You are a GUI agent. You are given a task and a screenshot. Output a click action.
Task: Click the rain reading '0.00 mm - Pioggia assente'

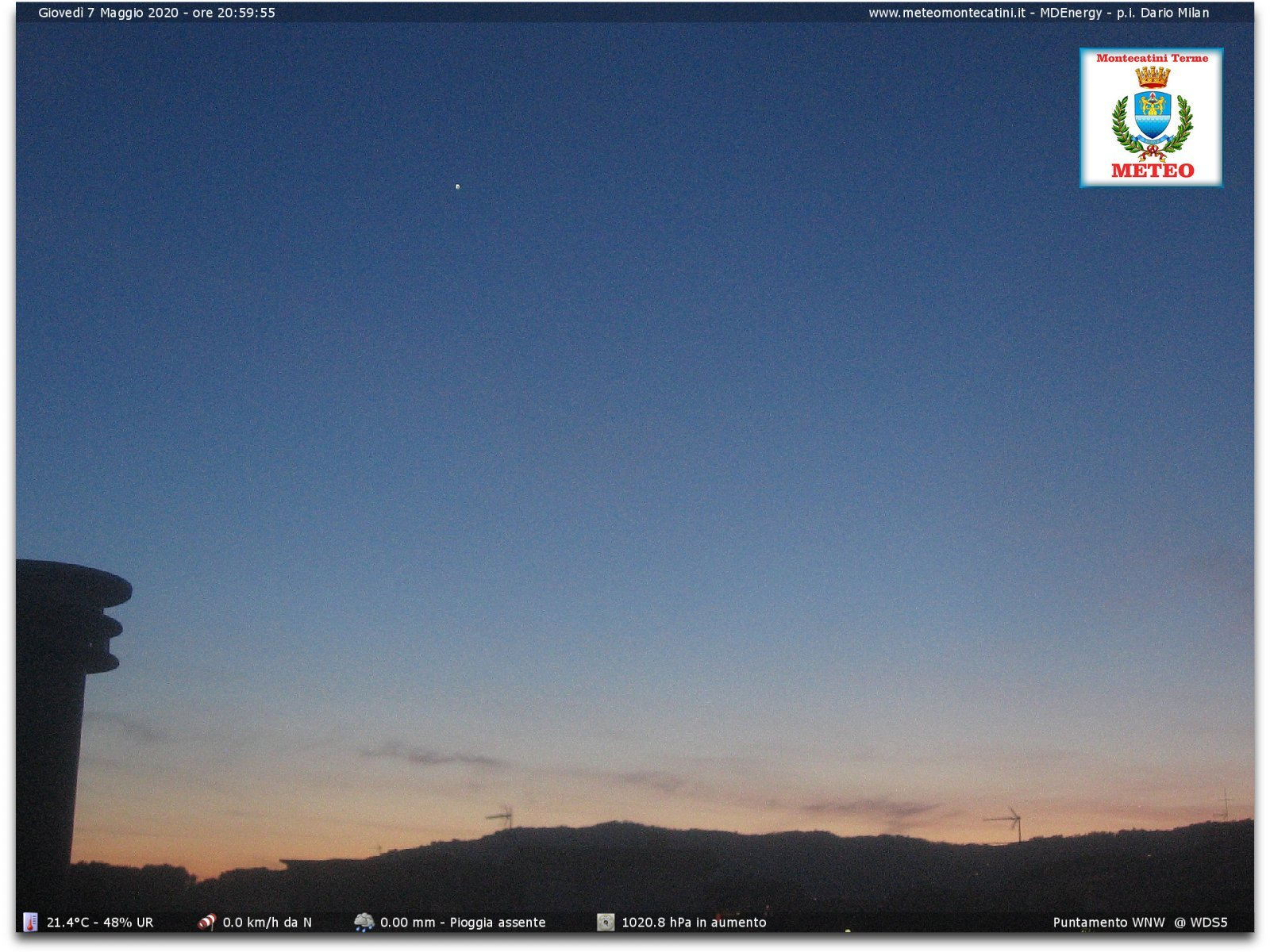463,923
